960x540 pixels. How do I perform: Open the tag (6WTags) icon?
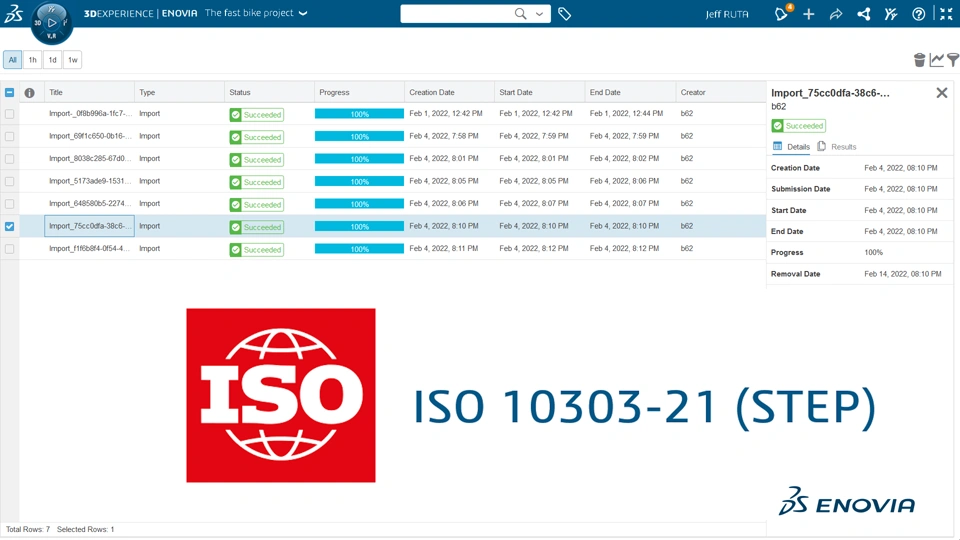[x=564, y=13]
